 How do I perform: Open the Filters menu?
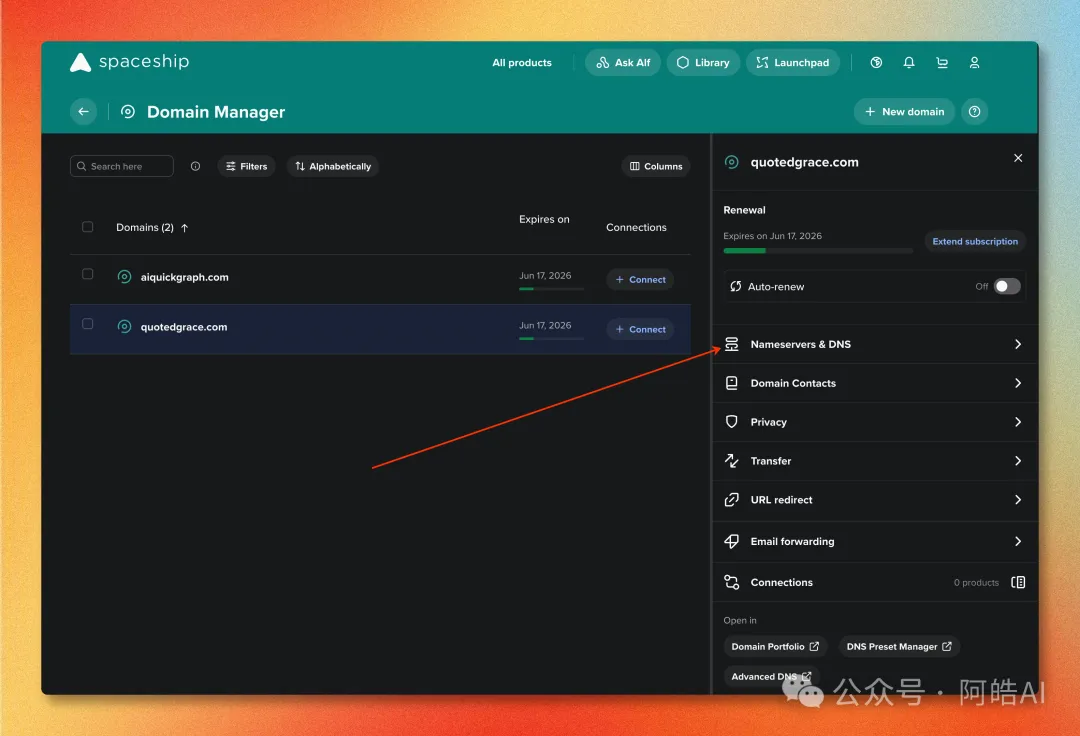(x=247, y=166)
